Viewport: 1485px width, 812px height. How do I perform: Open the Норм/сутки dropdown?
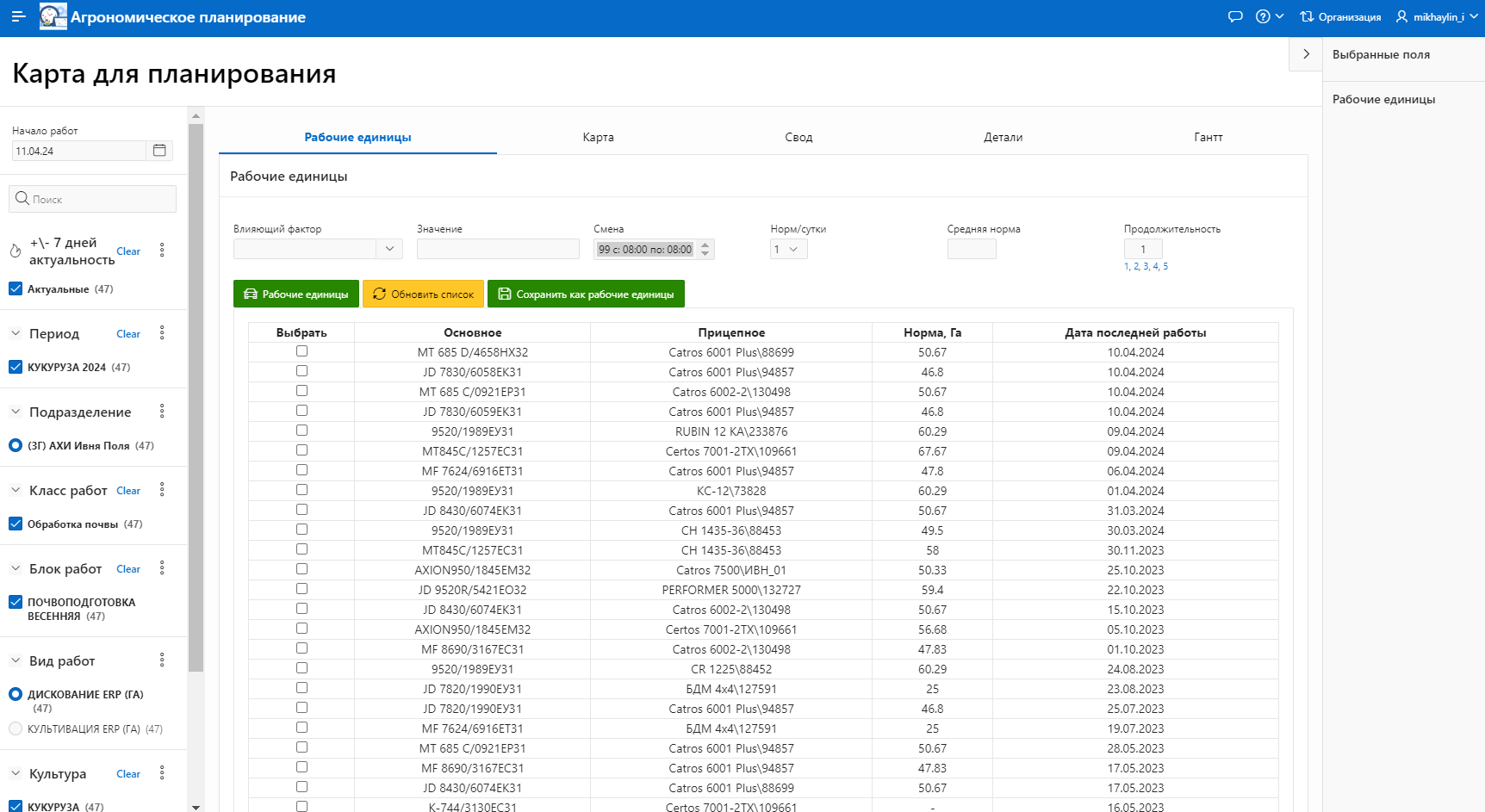(788, 250)
